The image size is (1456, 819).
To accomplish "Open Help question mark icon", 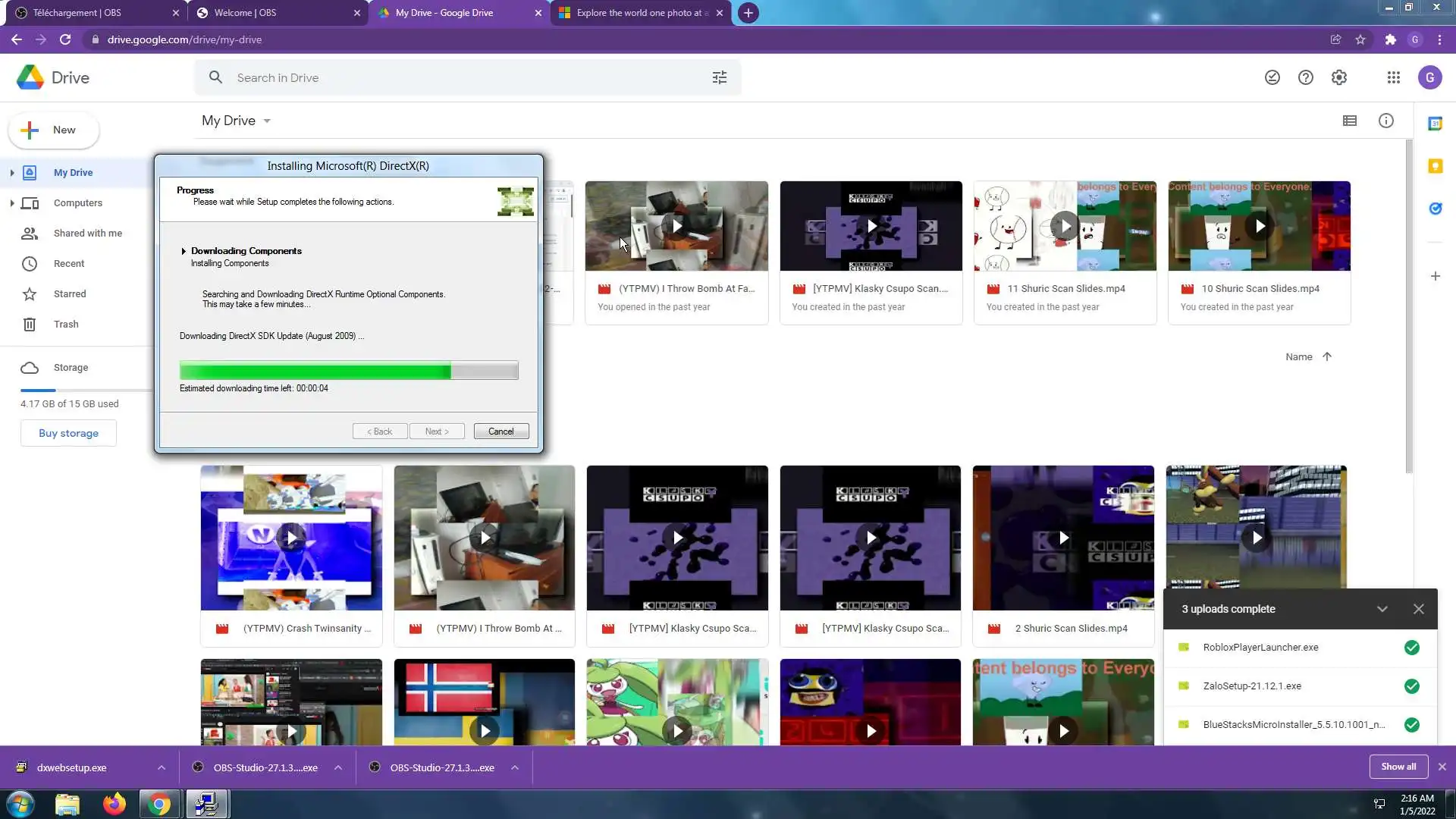I will pyautogui.click(x=1305, y=77).
